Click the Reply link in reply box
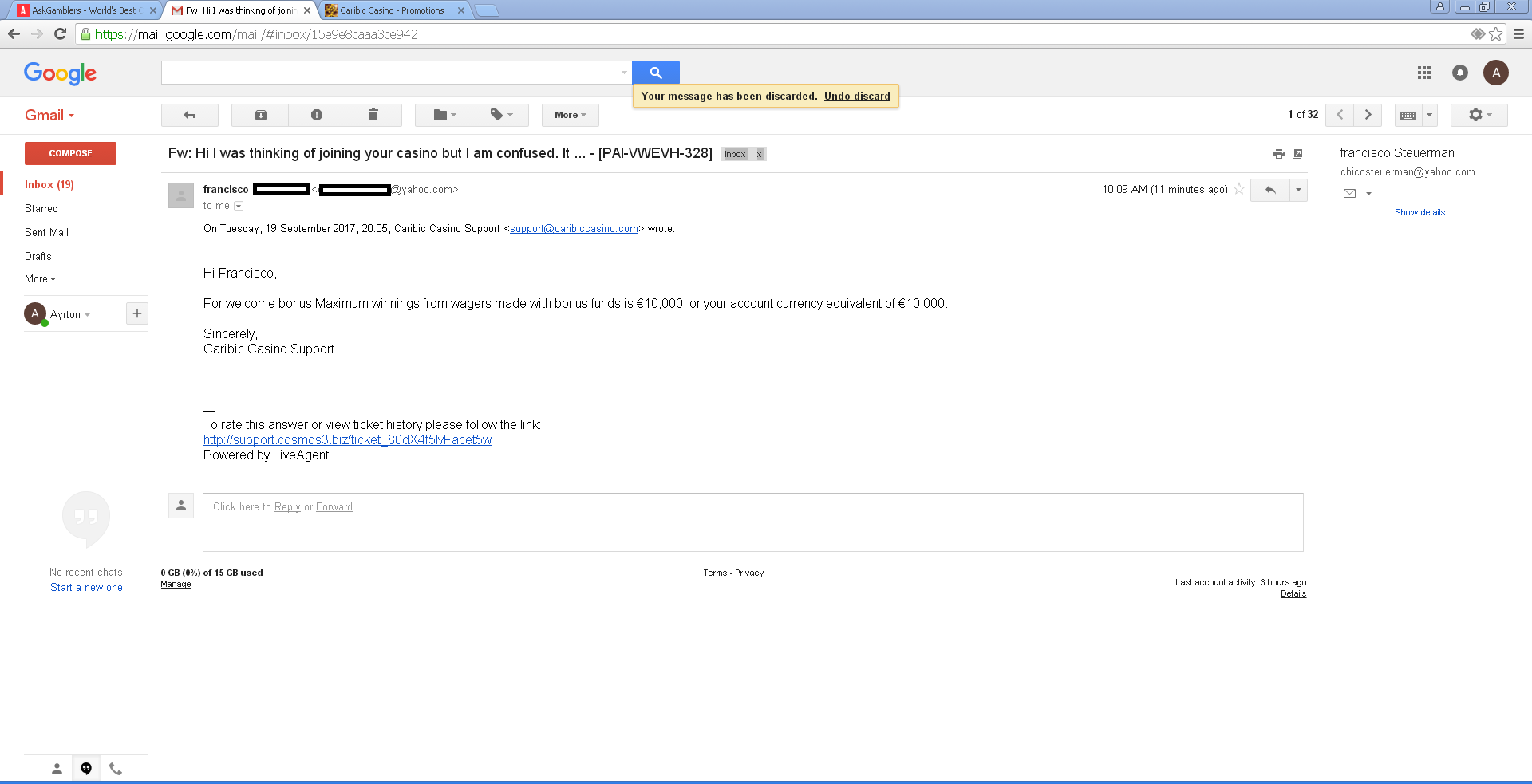The image size is (1532, 784). pos(287,507)
